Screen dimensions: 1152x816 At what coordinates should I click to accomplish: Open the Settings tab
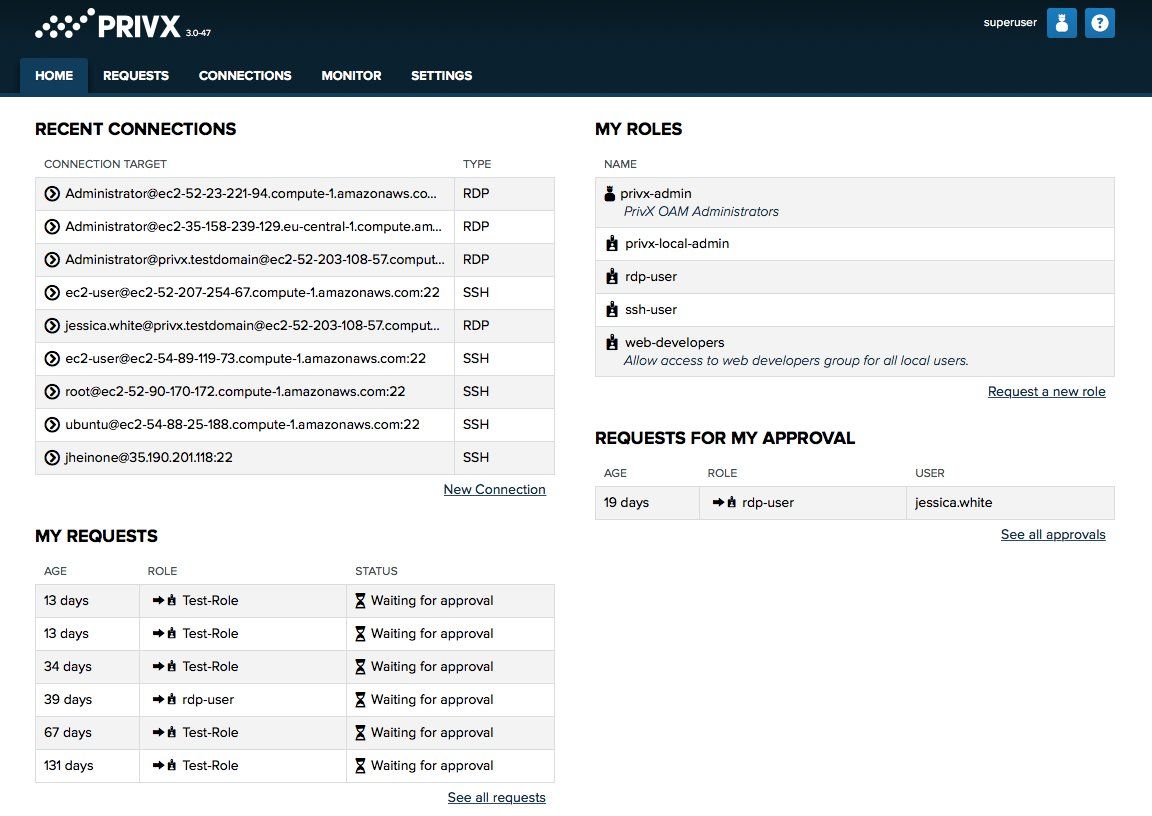[441, 76]
